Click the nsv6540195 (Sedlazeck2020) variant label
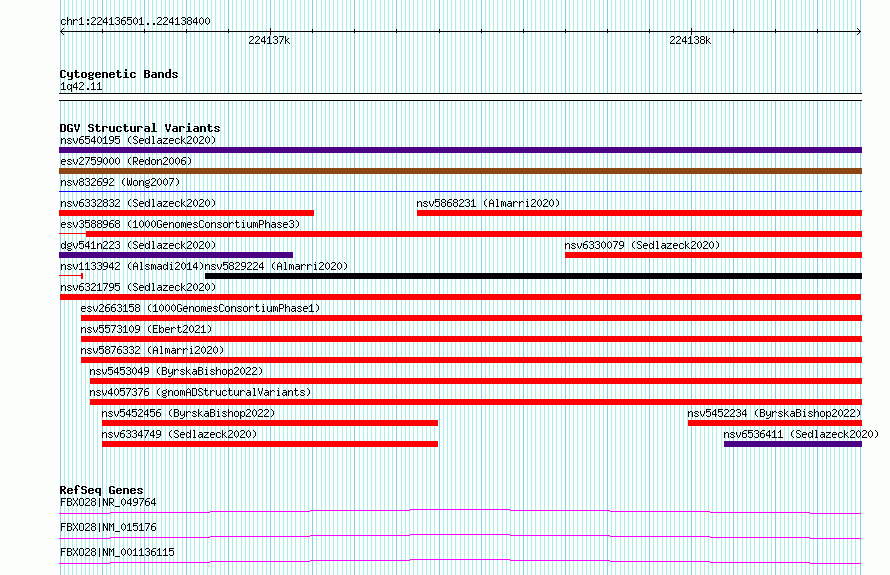 click(x=138, y=140)
